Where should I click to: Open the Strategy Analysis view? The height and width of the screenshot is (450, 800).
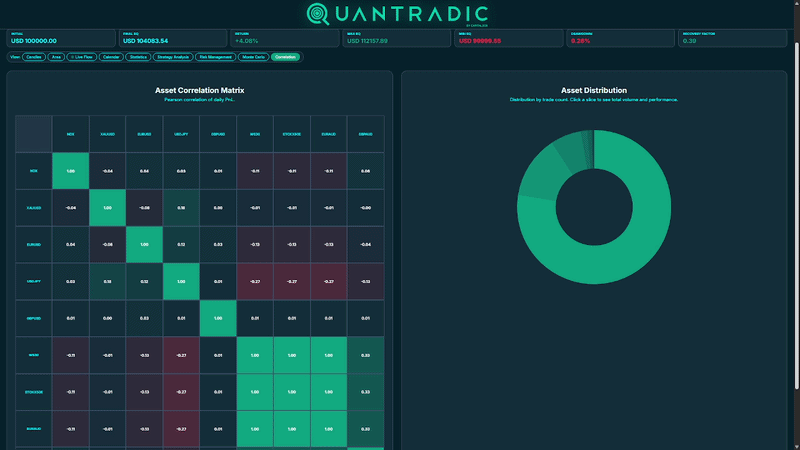(x=173, y=57)
